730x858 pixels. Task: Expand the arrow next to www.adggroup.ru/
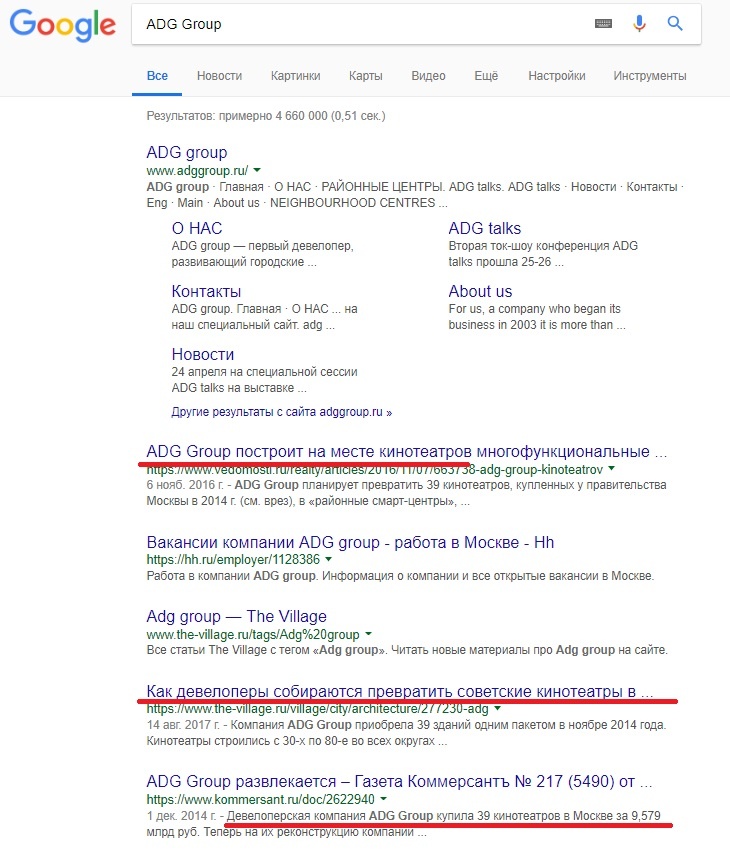pyautogui.click(x=257, y=170)
